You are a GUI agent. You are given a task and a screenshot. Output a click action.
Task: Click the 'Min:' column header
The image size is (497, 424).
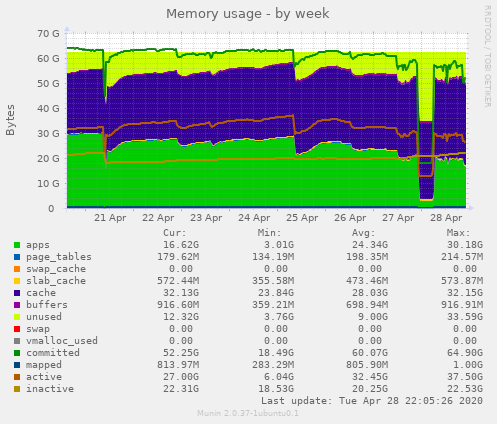(x=270, y=233)
